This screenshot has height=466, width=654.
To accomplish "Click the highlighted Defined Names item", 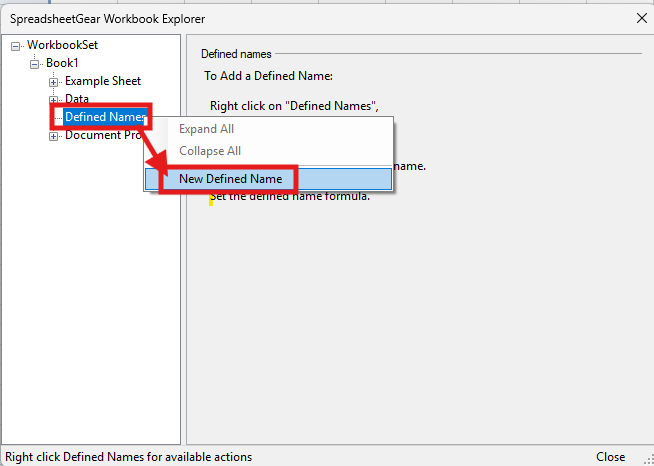I will point(104,117).
